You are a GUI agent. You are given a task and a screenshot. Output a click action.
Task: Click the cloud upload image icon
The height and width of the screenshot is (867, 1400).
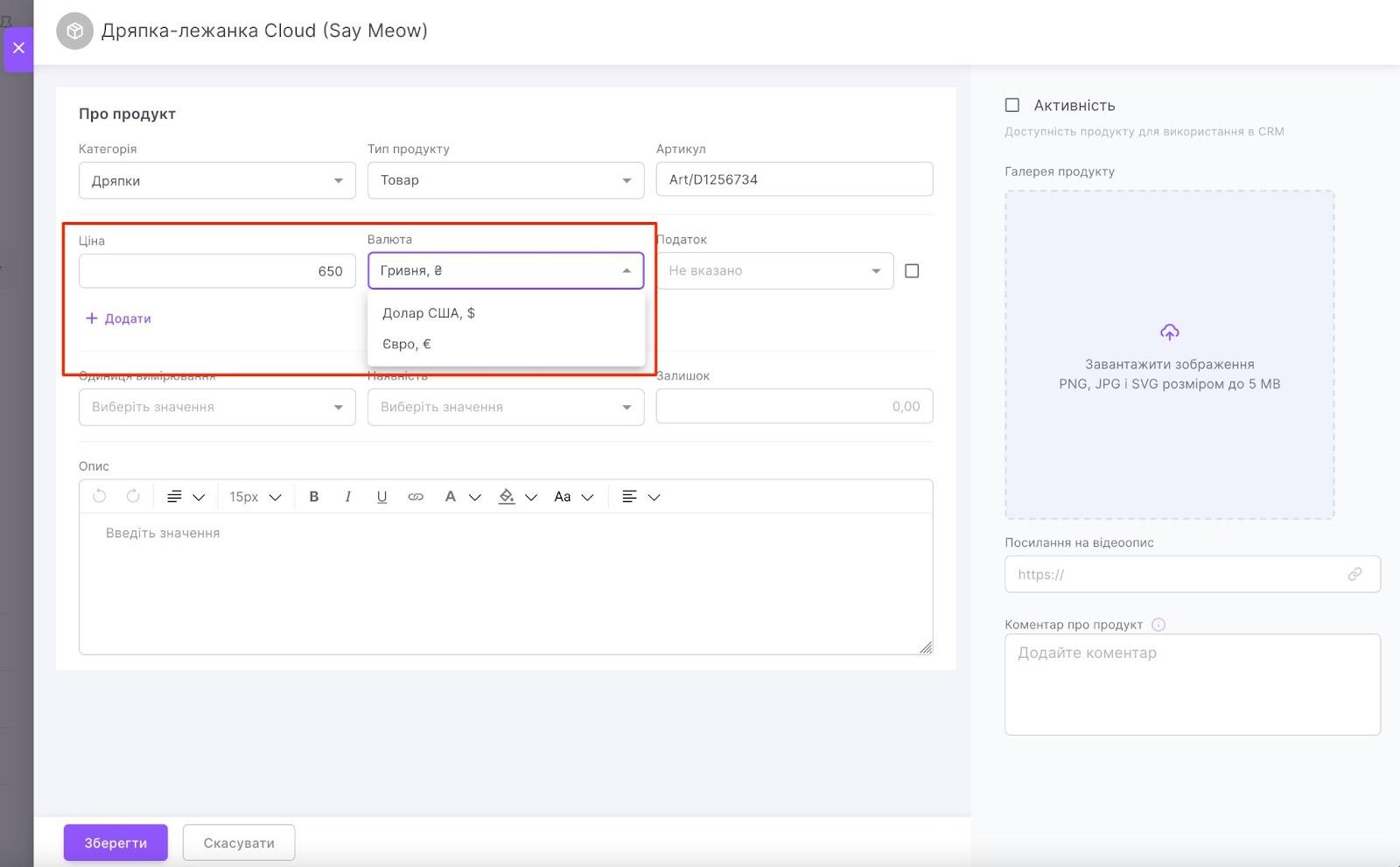1169,332
